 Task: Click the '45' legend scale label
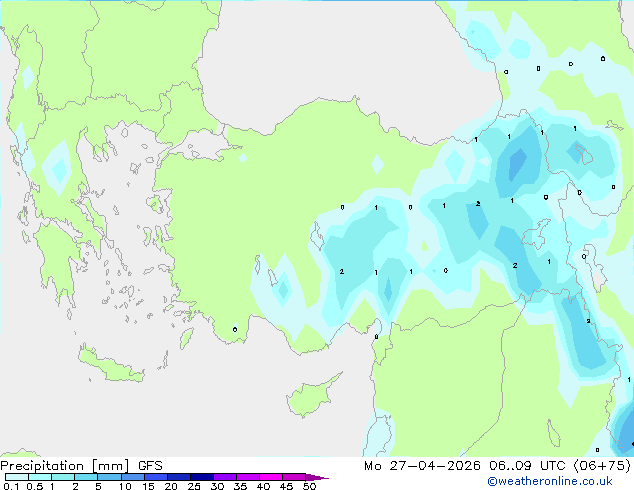pos(286,486)
